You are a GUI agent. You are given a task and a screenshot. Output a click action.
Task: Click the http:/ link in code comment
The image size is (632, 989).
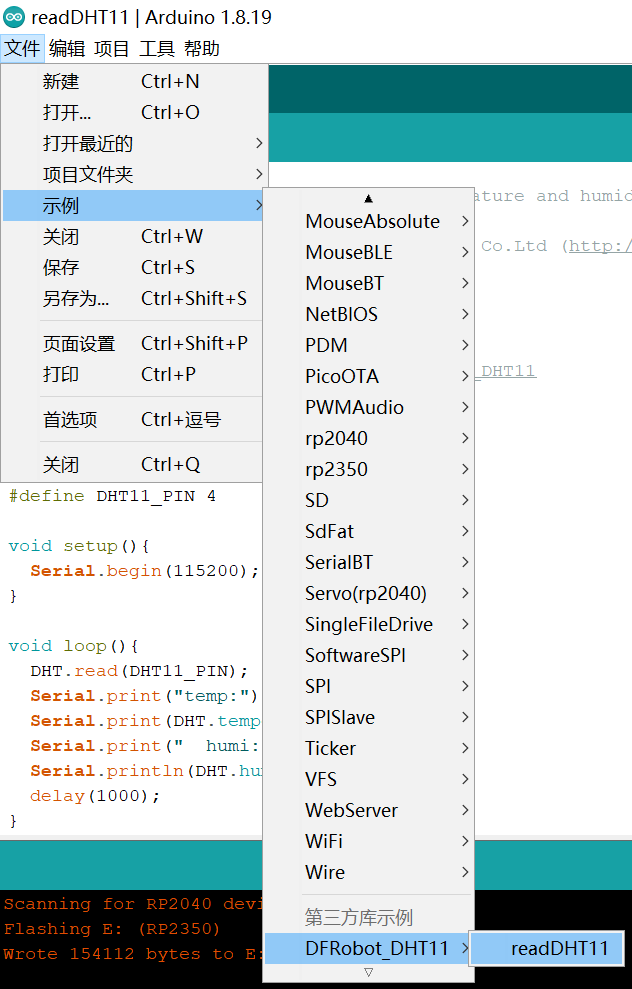(600, 246)
